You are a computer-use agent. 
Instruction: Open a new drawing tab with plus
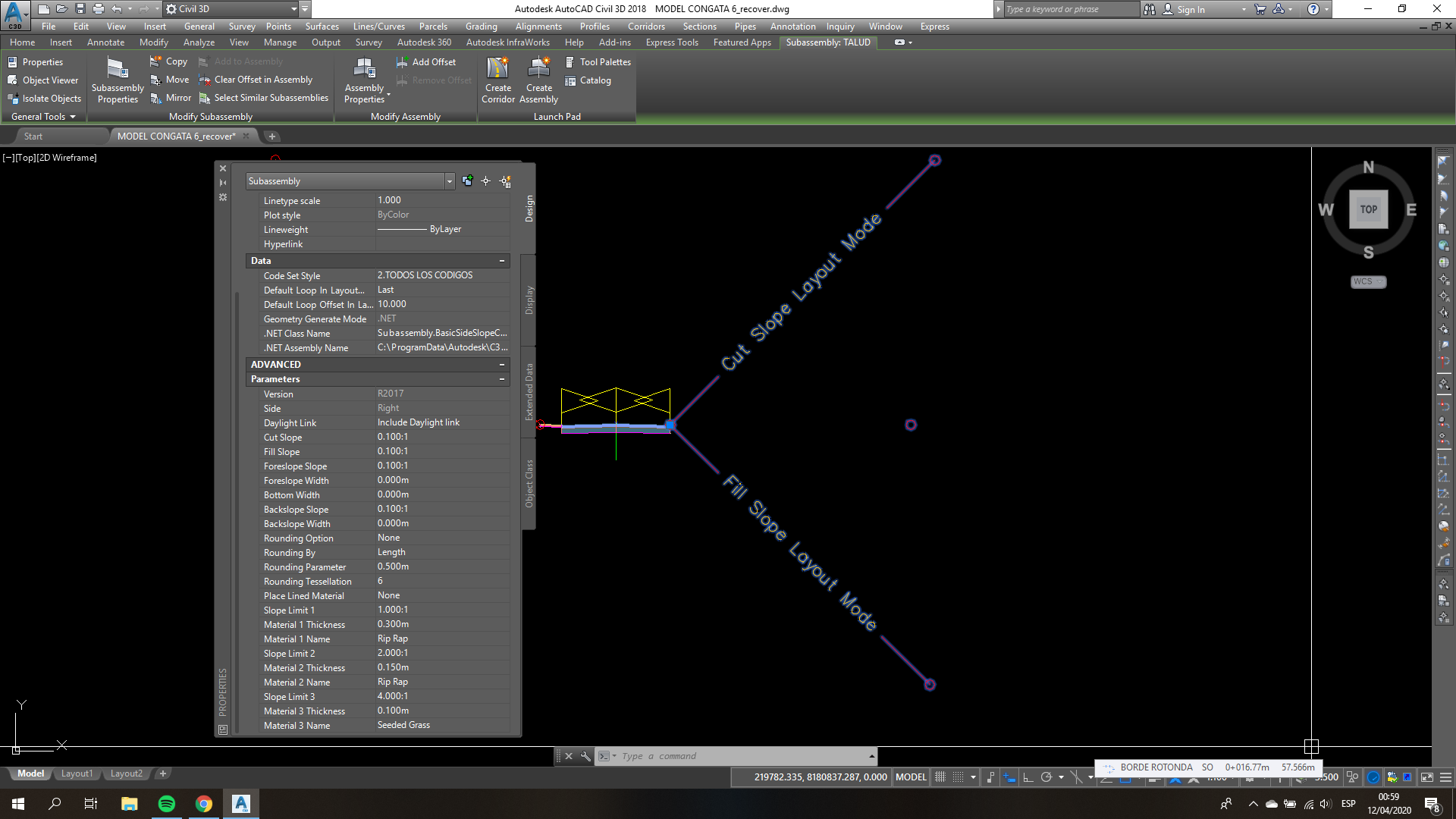pyautogui.click(x=272, y=136)
